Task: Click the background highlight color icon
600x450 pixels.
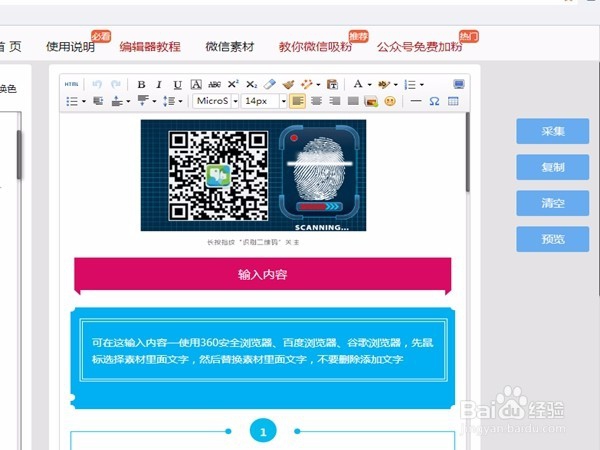Action: pos(384,85)
